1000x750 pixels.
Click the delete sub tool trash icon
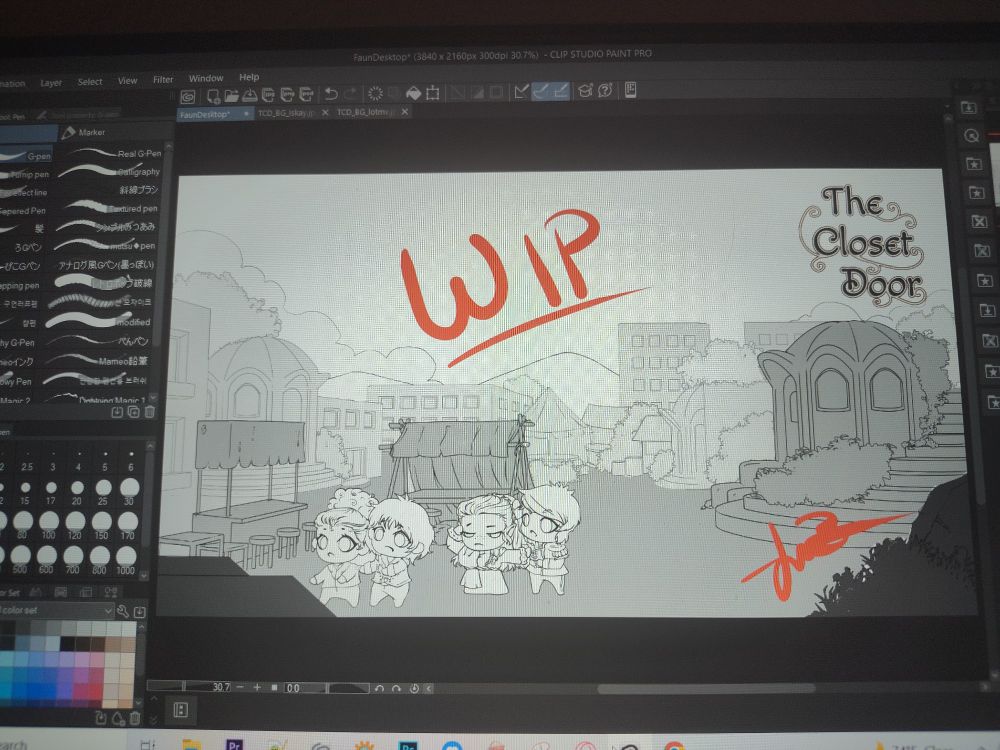click(x=149, y=412)
